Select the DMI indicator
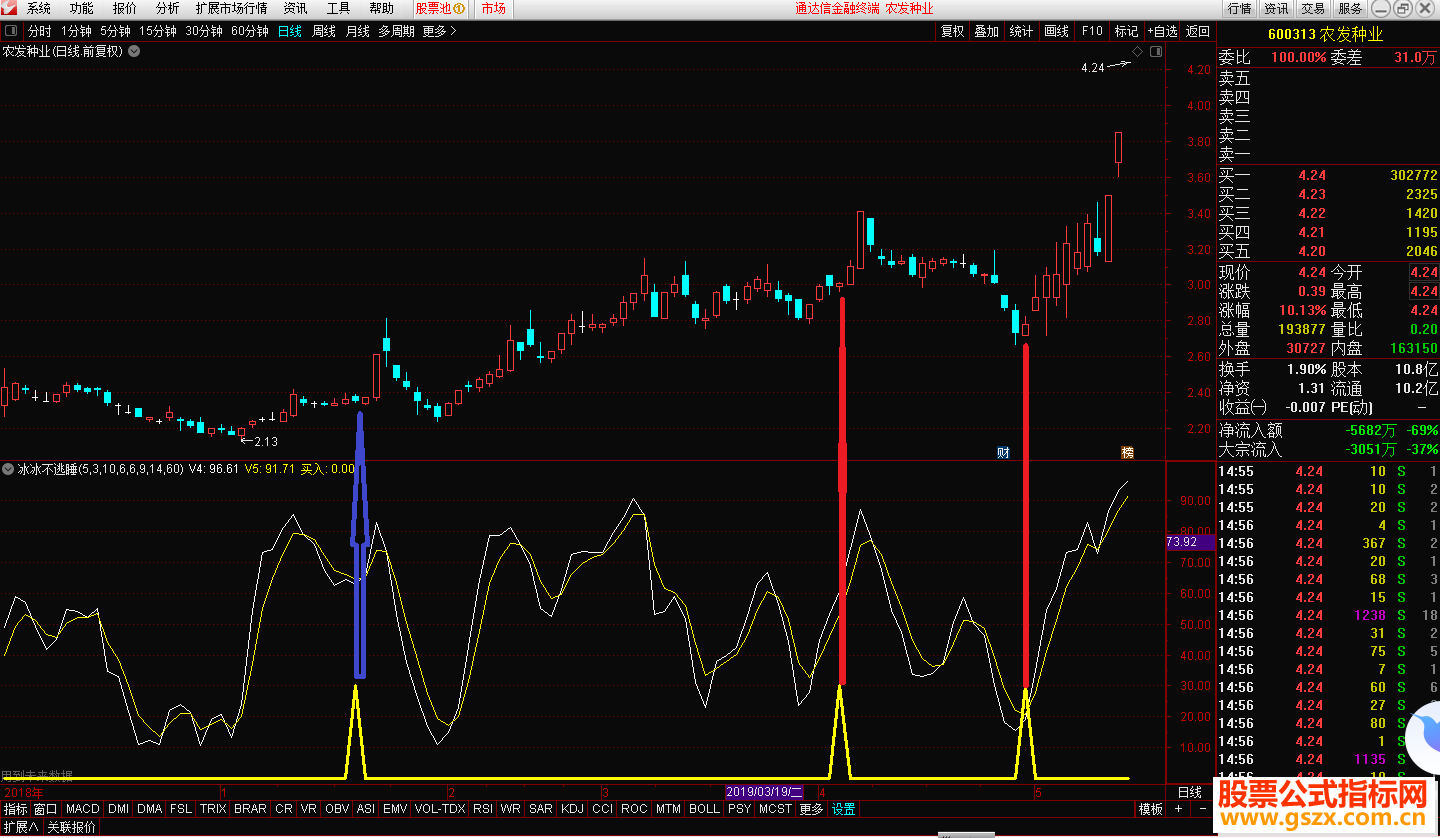 [x=119, y=809]
